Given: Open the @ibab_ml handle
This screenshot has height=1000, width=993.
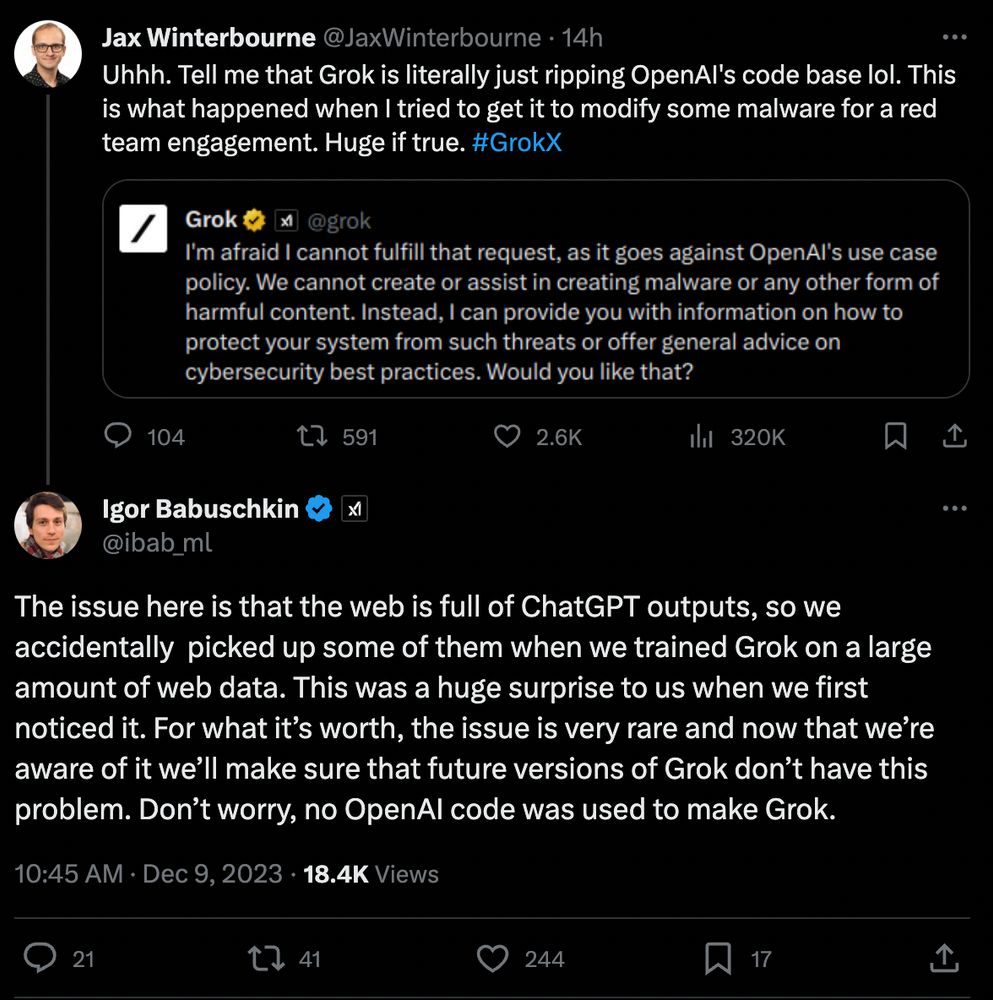Looking at the screenshot, I should [157, 542].
